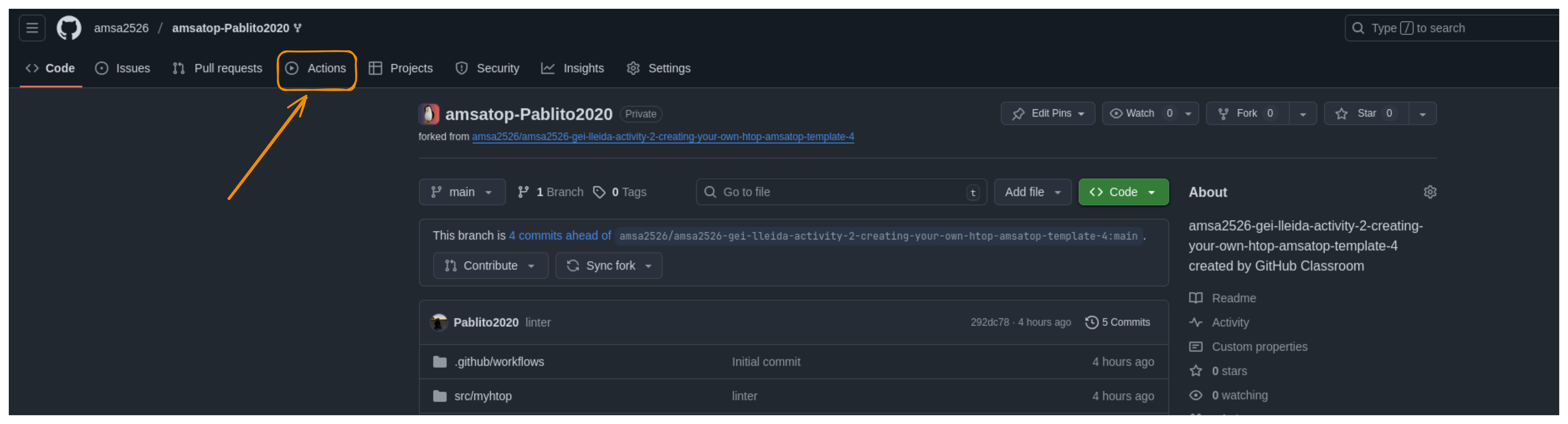
Task: Focus the Go to file search field
Action: point(840,192)
